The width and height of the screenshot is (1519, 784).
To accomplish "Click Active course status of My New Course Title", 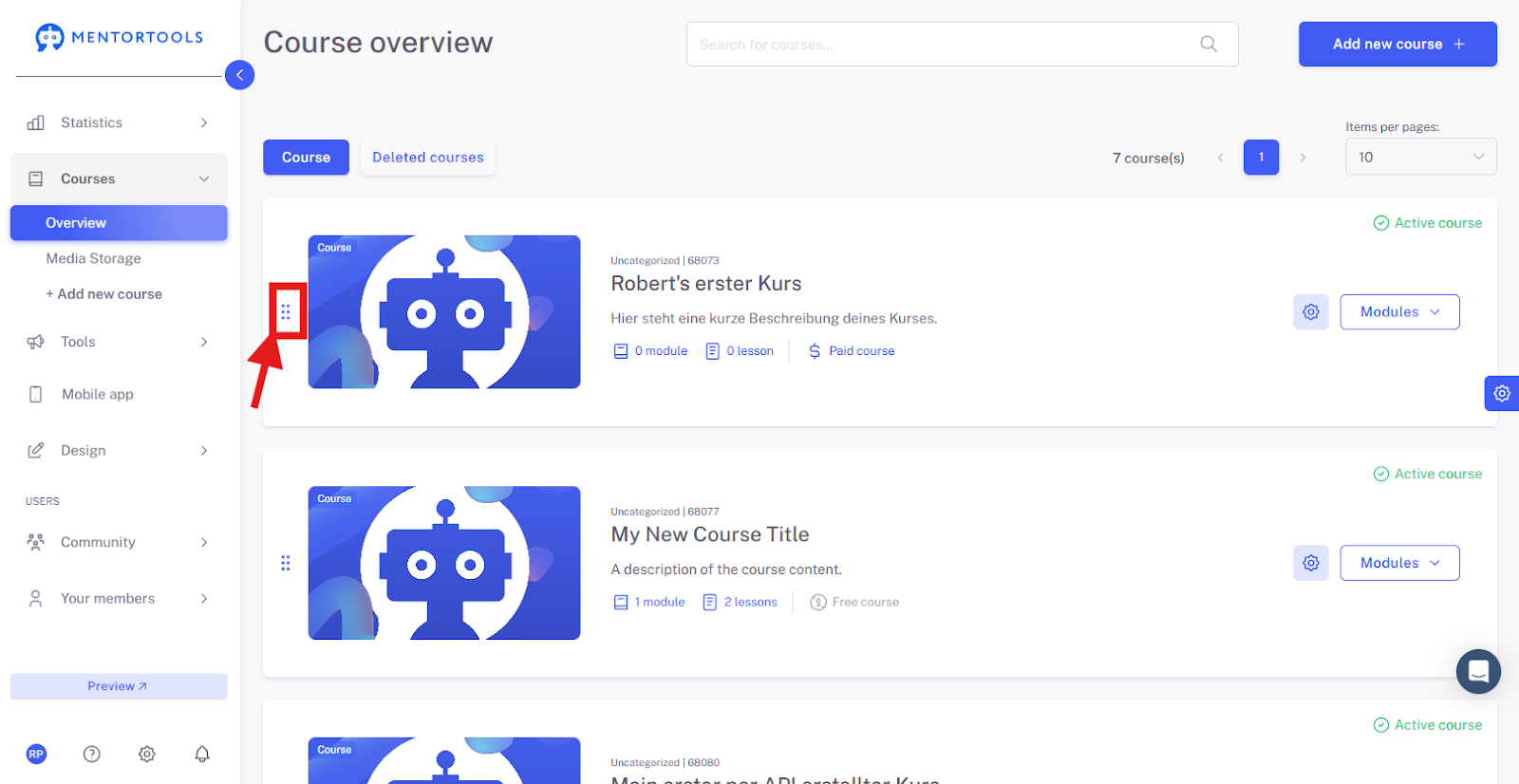I will point(1428,474).
